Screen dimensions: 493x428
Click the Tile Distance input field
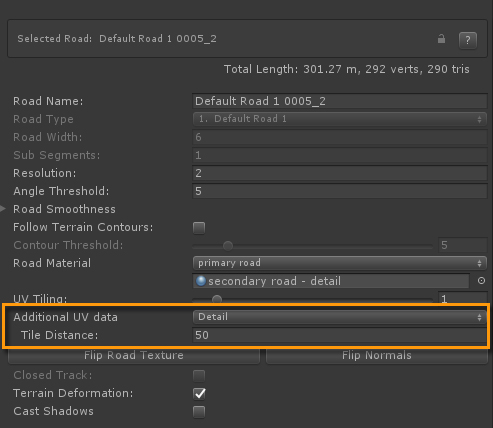[x=340, y=335]
